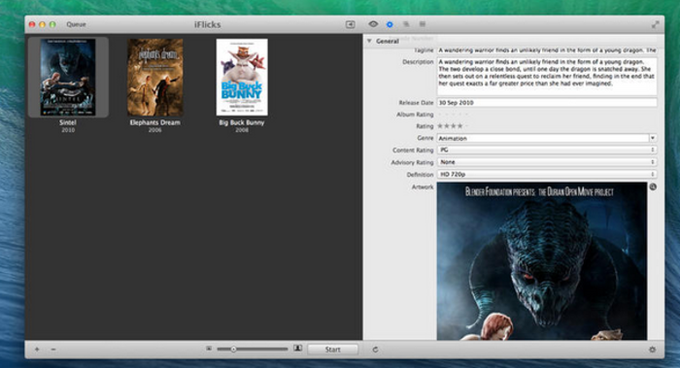Click the Release Date field
Viewport: 680px width, 368px height.
tap(547, 103)
